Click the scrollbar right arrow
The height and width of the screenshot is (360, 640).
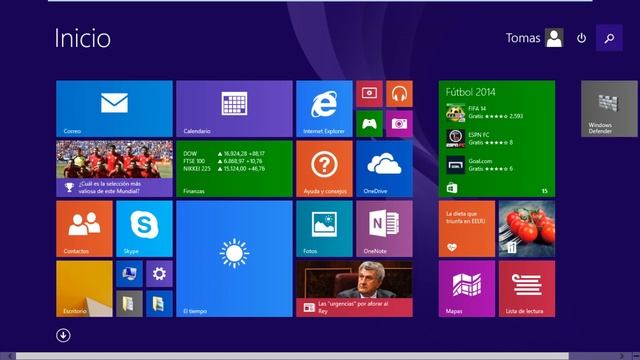point(621,356)
